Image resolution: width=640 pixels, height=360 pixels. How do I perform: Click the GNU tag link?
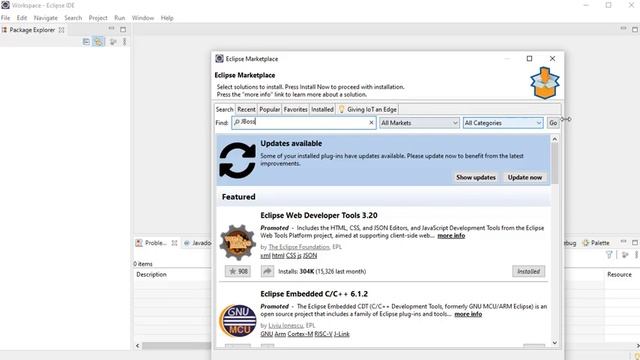pyautogui.click(x=267, y=334)
